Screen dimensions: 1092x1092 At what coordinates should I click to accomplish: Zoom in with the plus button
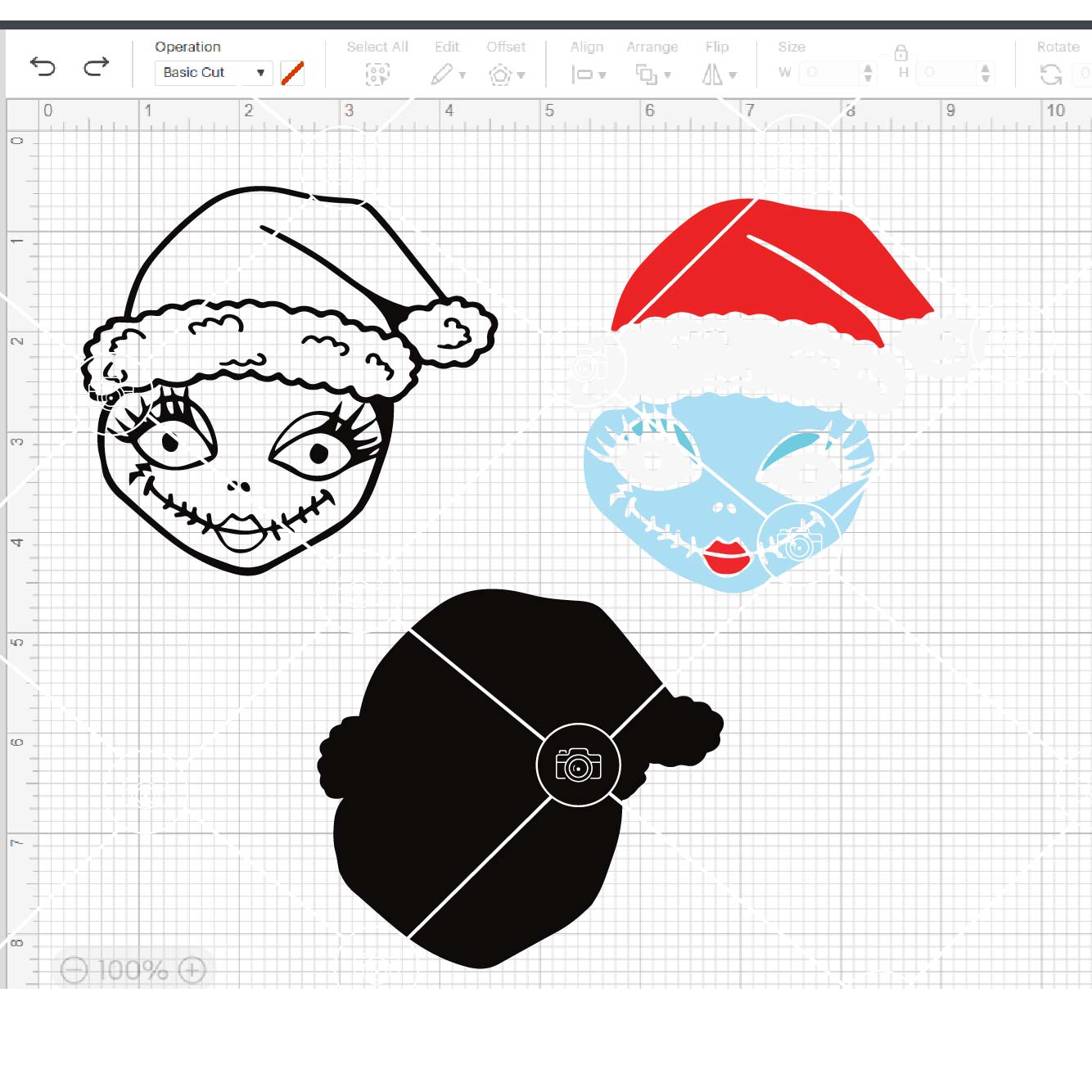click(192, 971)
